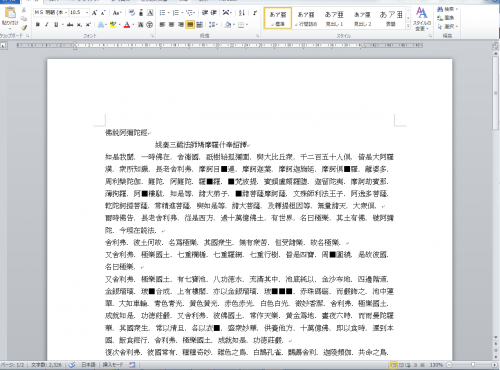Open font dialog launcher

click(x=152, y=35)
